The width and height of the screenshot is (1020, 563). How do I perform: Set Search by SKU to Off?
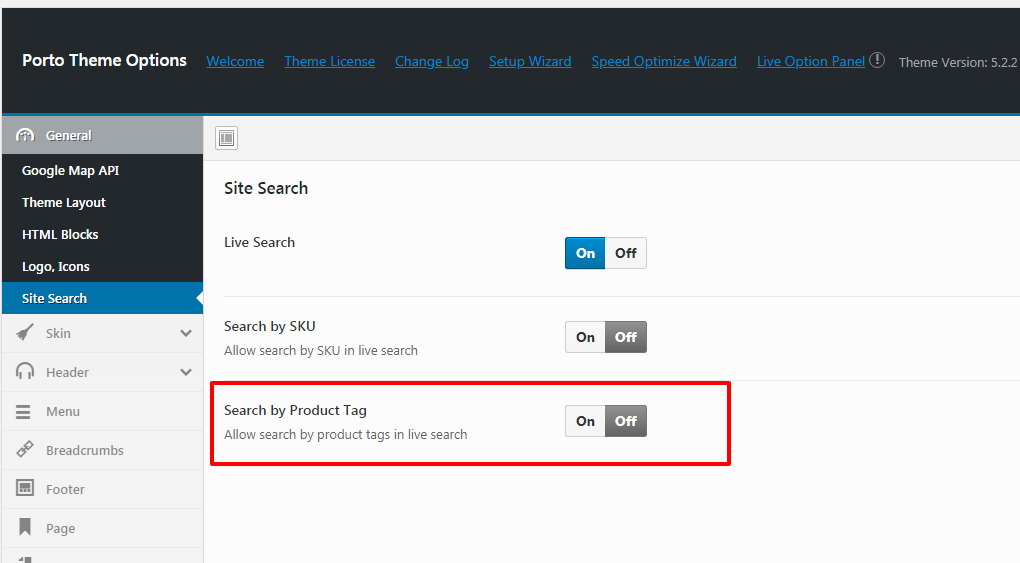[626, 337]
